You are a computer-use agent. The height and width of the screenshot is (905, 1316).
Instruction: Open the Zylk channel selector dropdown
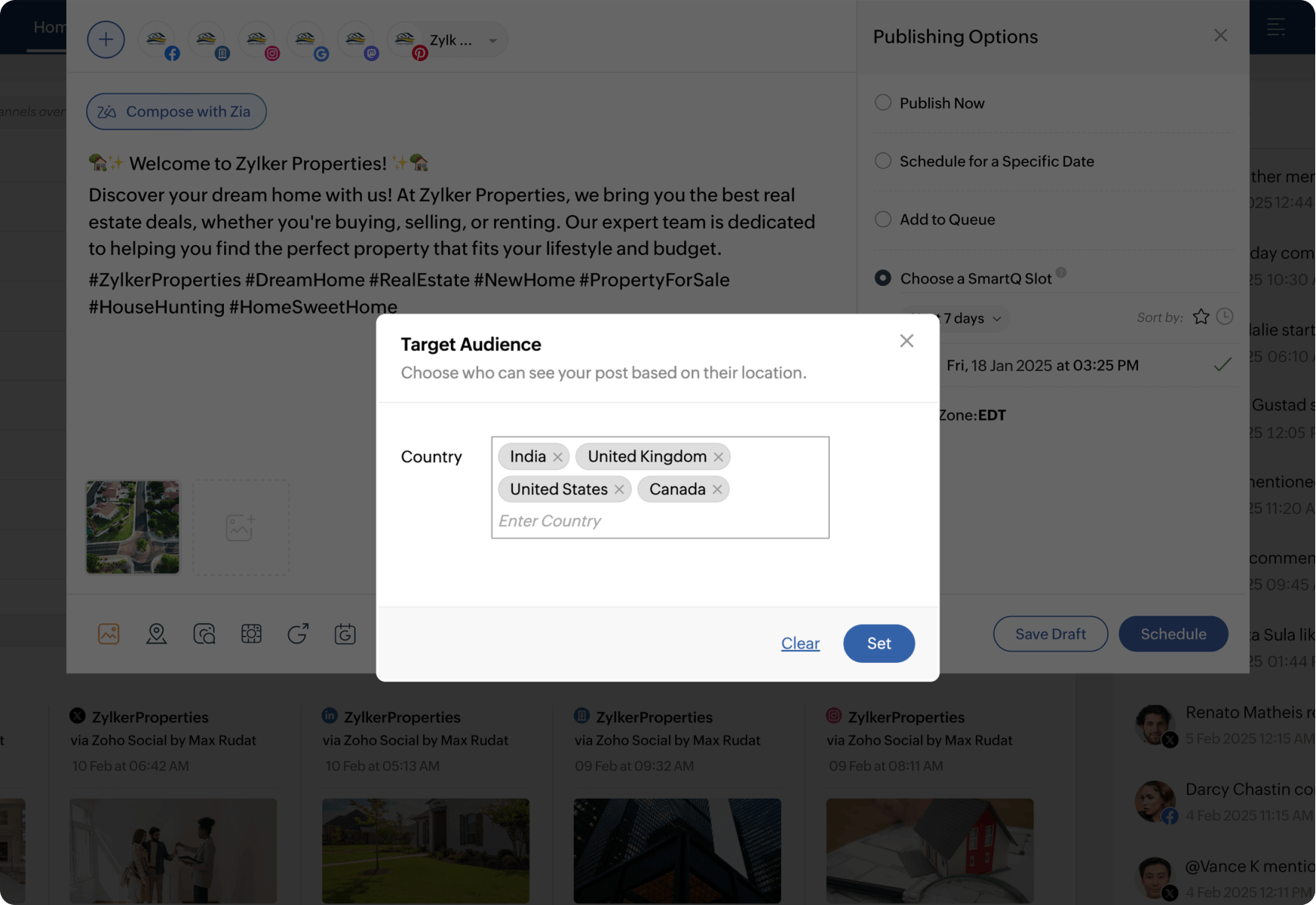pos(492,41)
